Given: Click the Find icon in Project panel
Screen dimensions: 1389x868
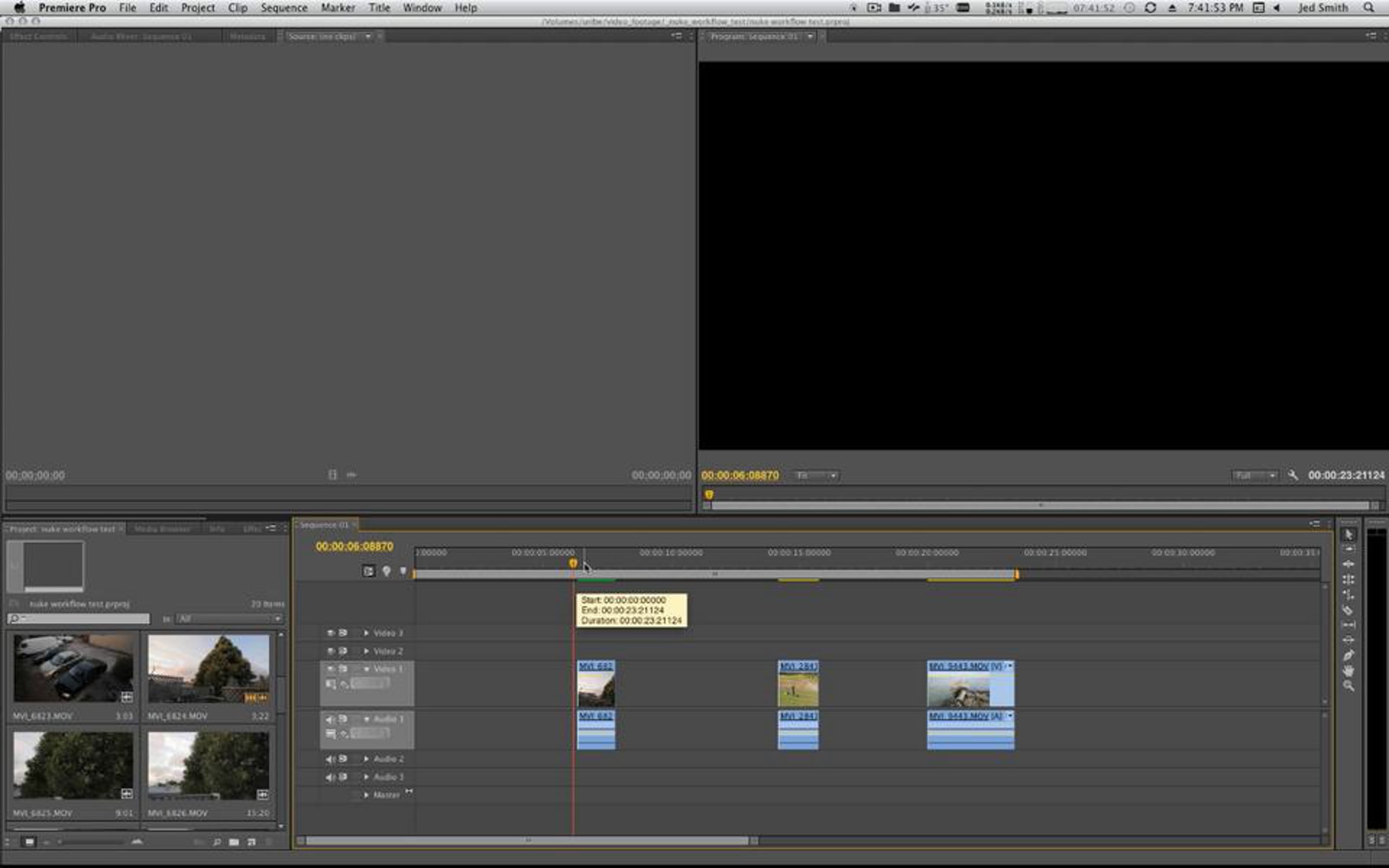Looking at the screenshot, I should point(216,842).
